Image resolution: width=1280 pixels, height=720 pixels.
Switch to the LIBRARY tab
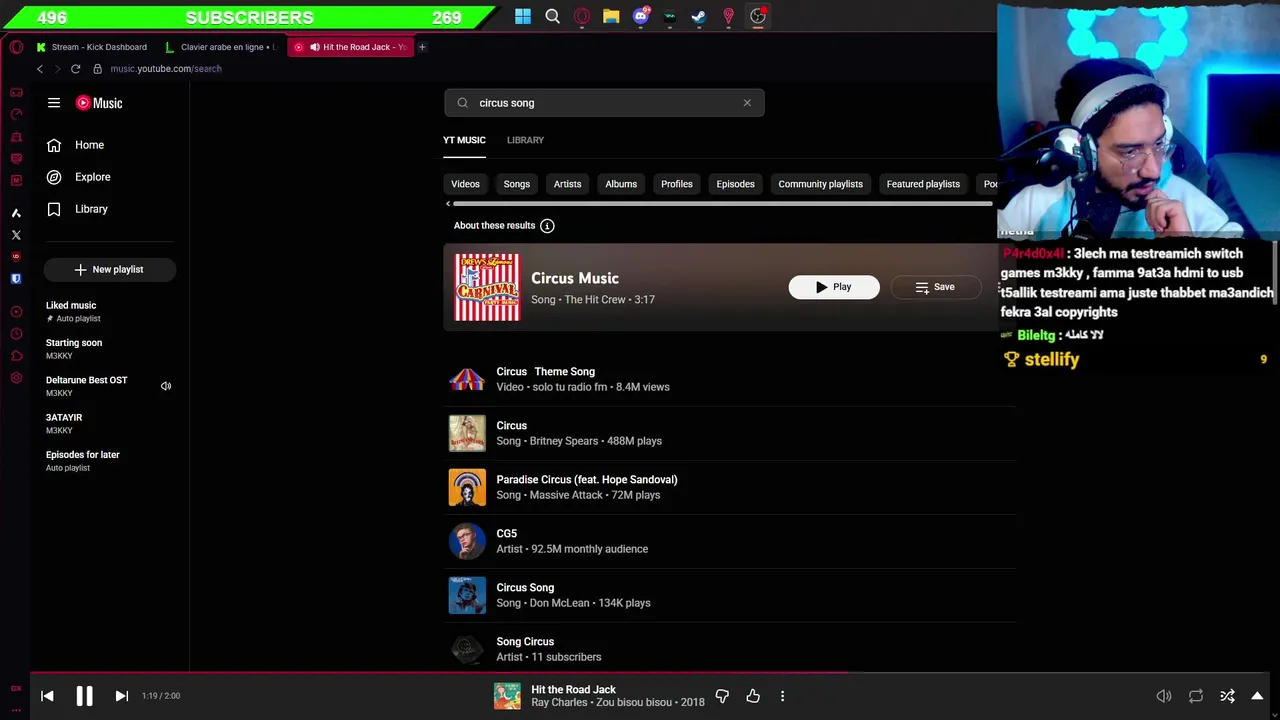click(525, 140)
